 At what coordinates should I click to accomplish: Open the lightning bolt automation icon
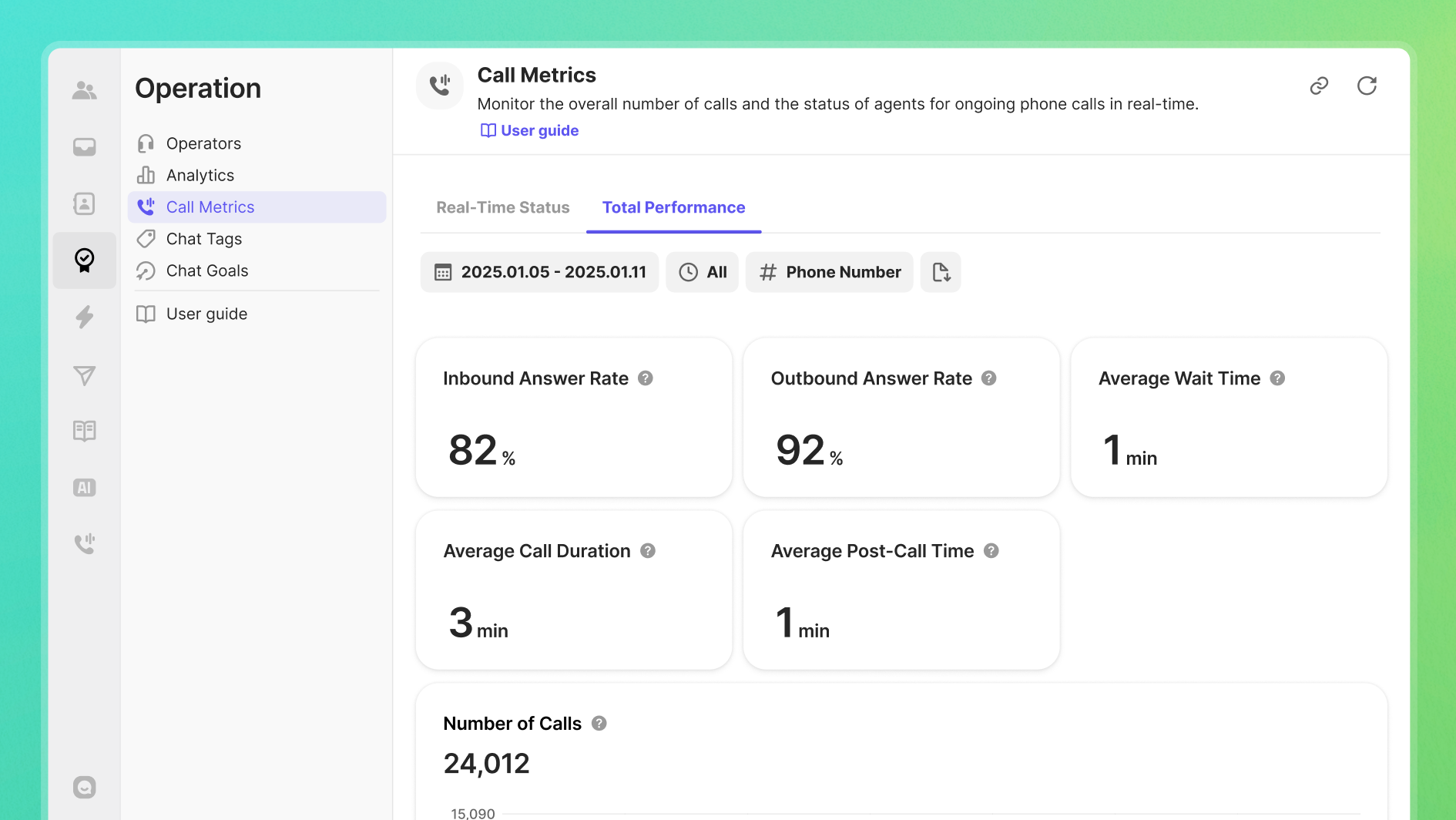(84, 317)
